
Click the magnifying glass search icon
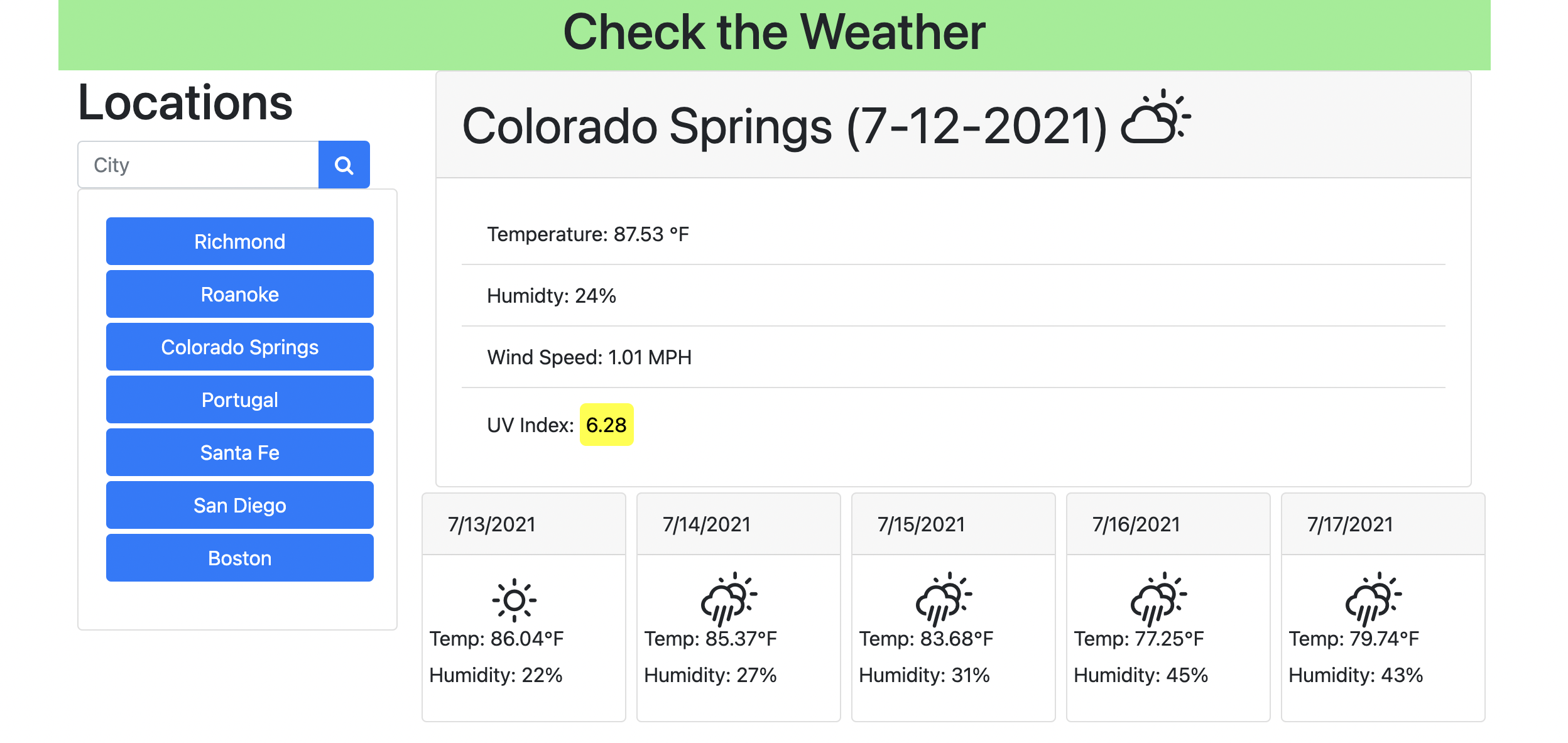point(344,165)
